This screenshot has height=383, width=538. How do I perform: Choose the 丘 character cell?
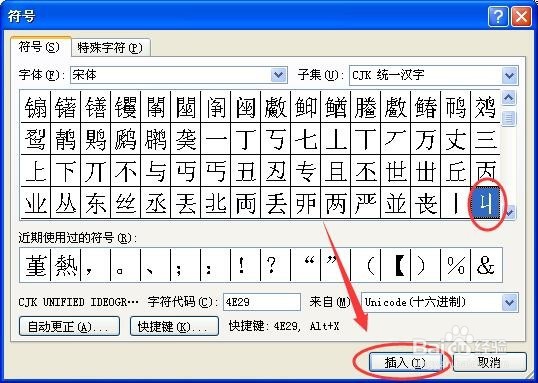[456, 171]
